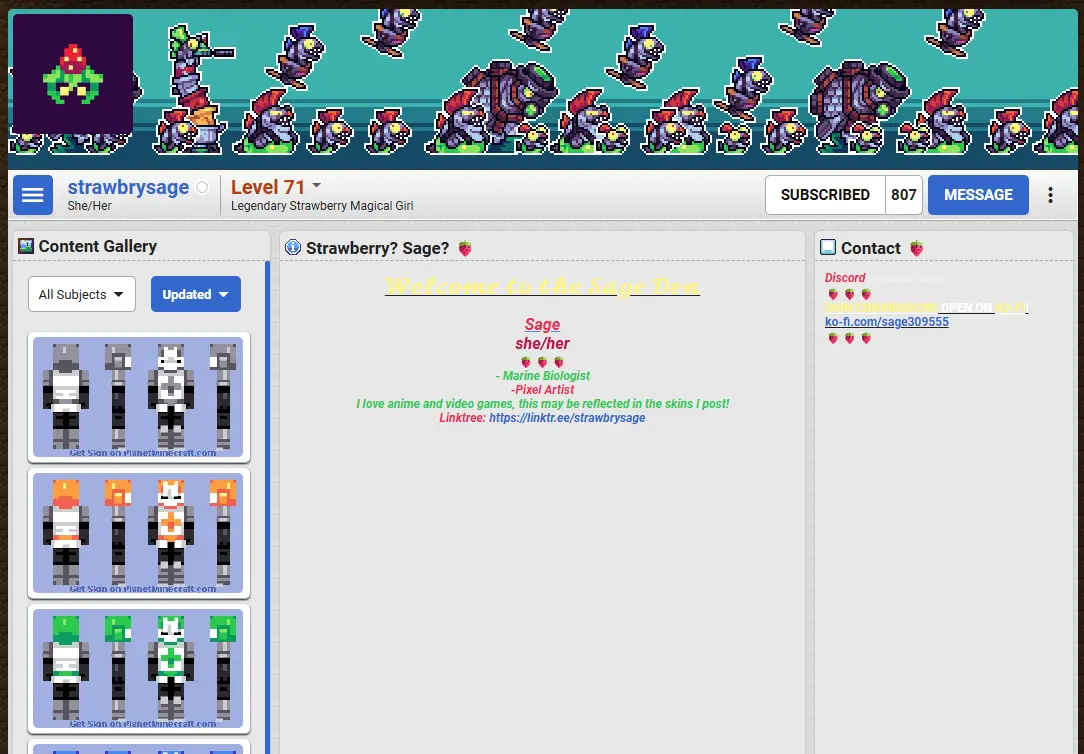Click the strawberry pixel avatar image

[73, 75]
